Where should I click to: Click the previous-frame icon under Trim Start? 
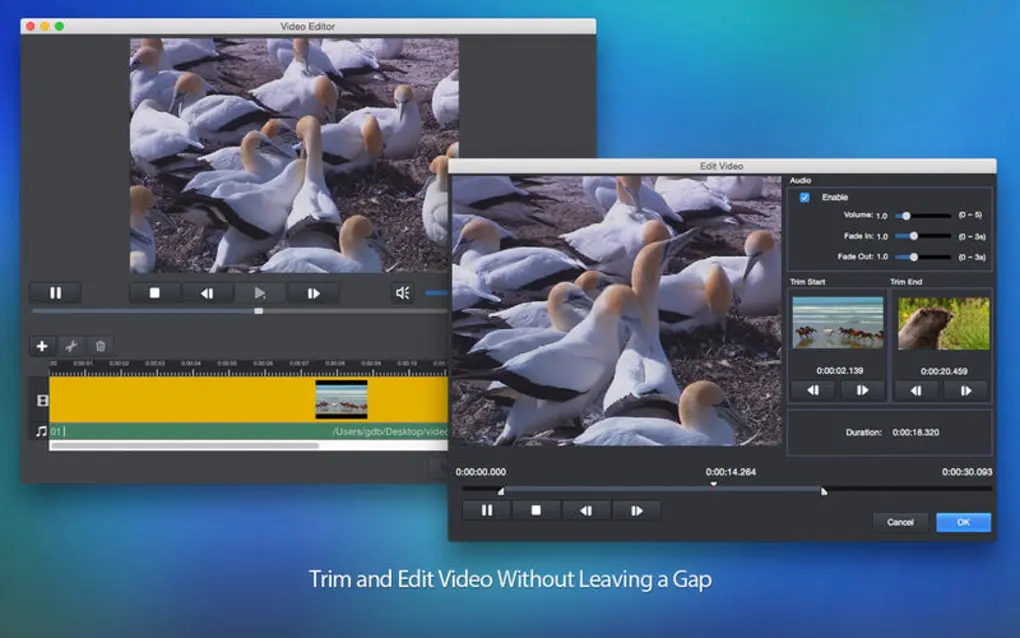812,390
